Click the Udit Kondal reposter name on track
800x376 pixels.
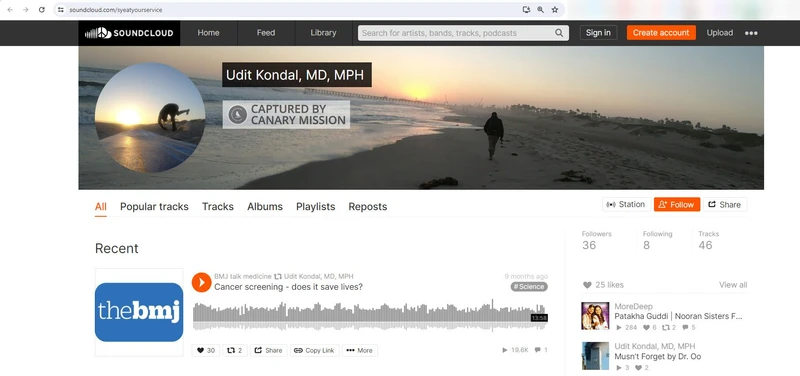[318, 277]
